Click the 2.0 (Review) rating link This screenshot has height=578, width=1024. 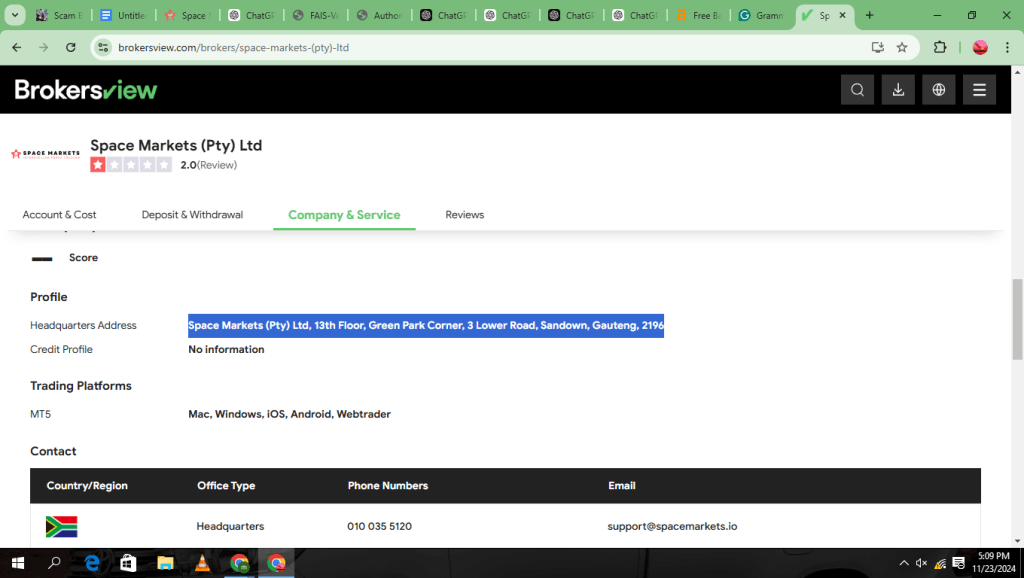(x=208, y=165)
